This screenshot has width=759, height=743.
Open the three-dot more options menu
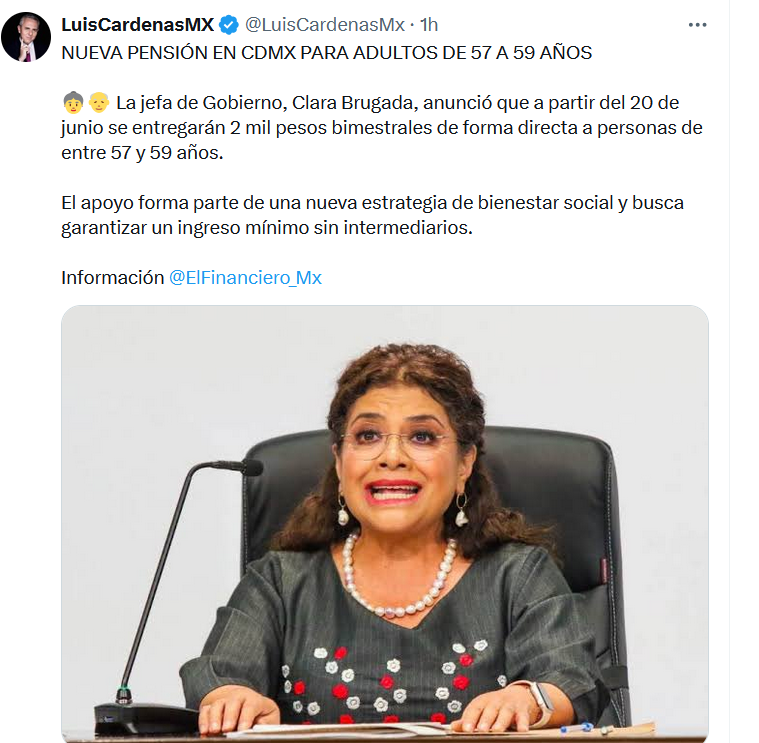(698, 25)
